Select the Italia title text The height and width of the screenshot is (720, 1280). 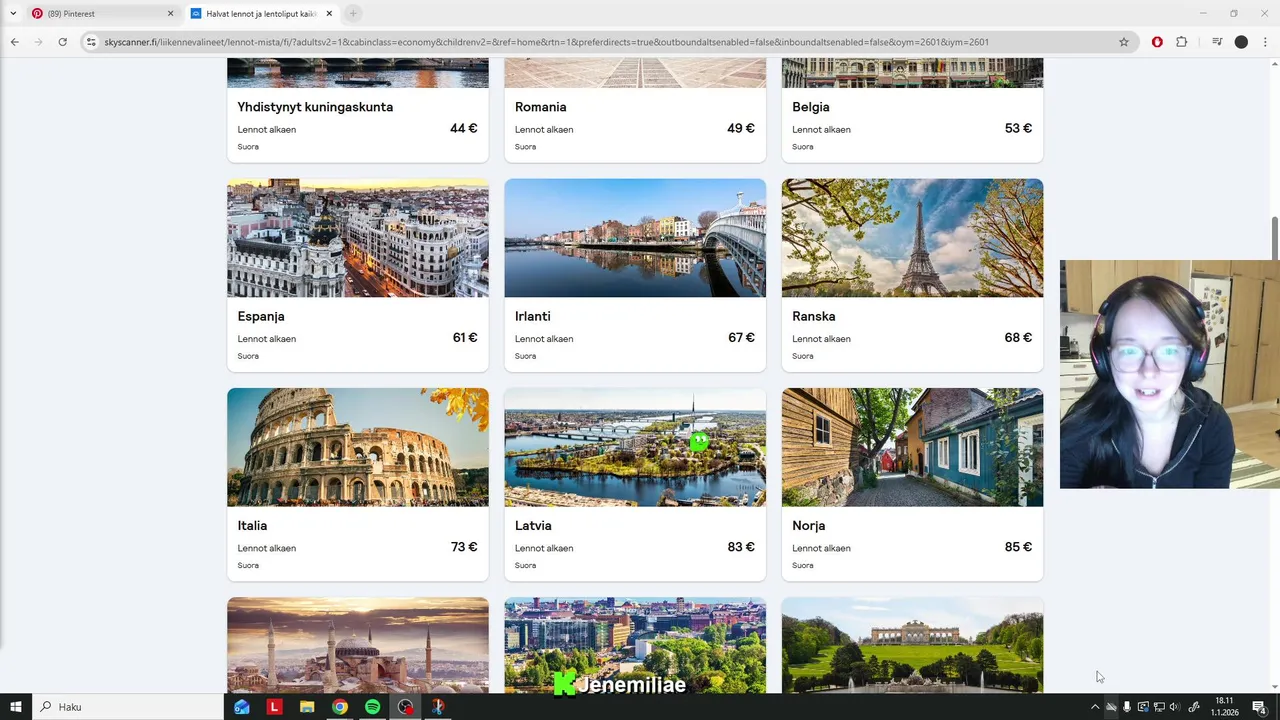pos(252,525)
